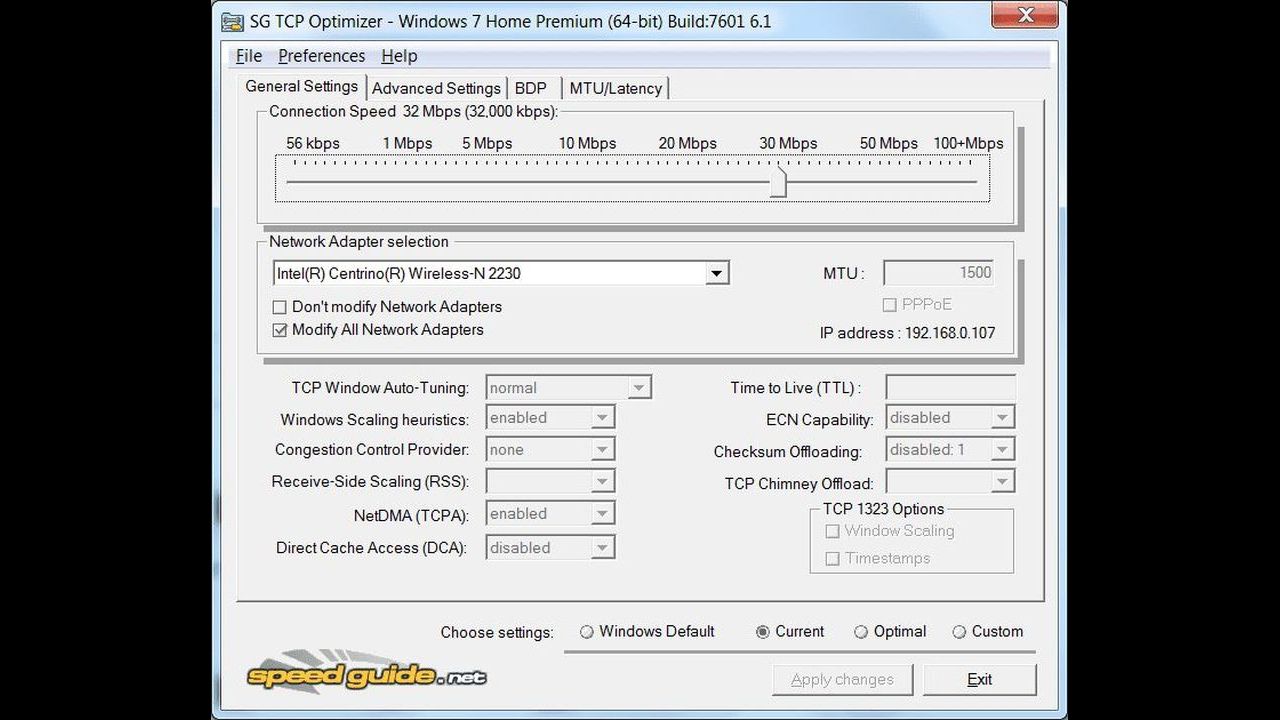This screenshot has width=1280, height=720.
Task: Open the Help menu
Action: click(399, 56)
